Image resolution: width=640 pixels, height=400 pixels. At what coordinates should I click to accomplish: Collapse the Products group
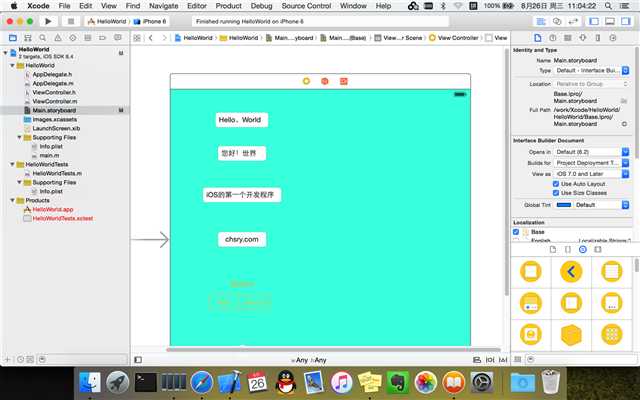coord(13,200)
